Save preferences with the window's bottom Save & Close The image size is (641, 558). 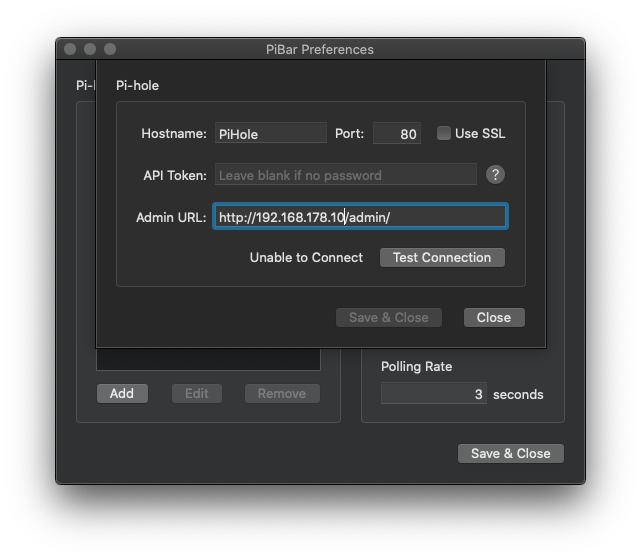pyautogui.click(x=511, y=453)
